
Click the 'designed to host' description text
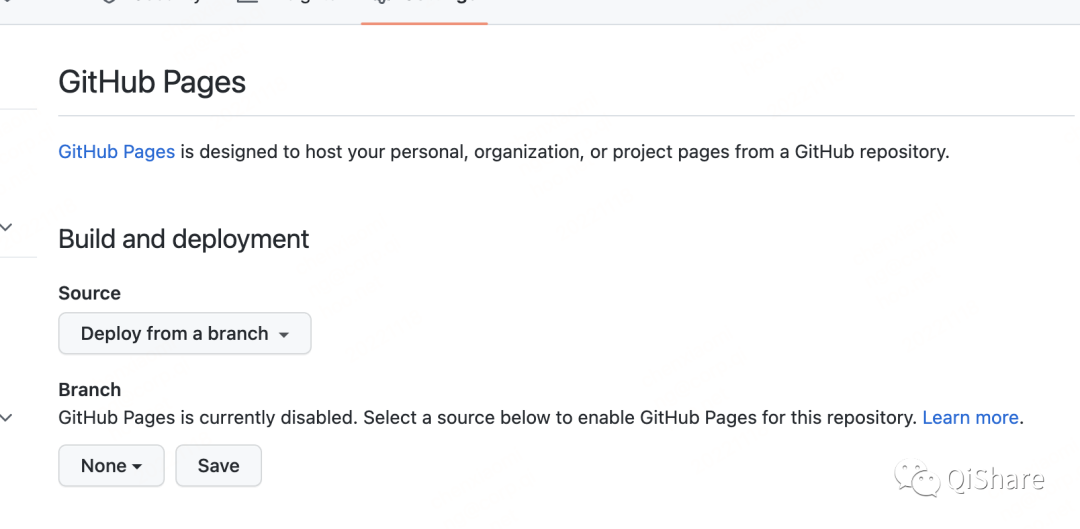pyautogui.click(x=560, y=152)
